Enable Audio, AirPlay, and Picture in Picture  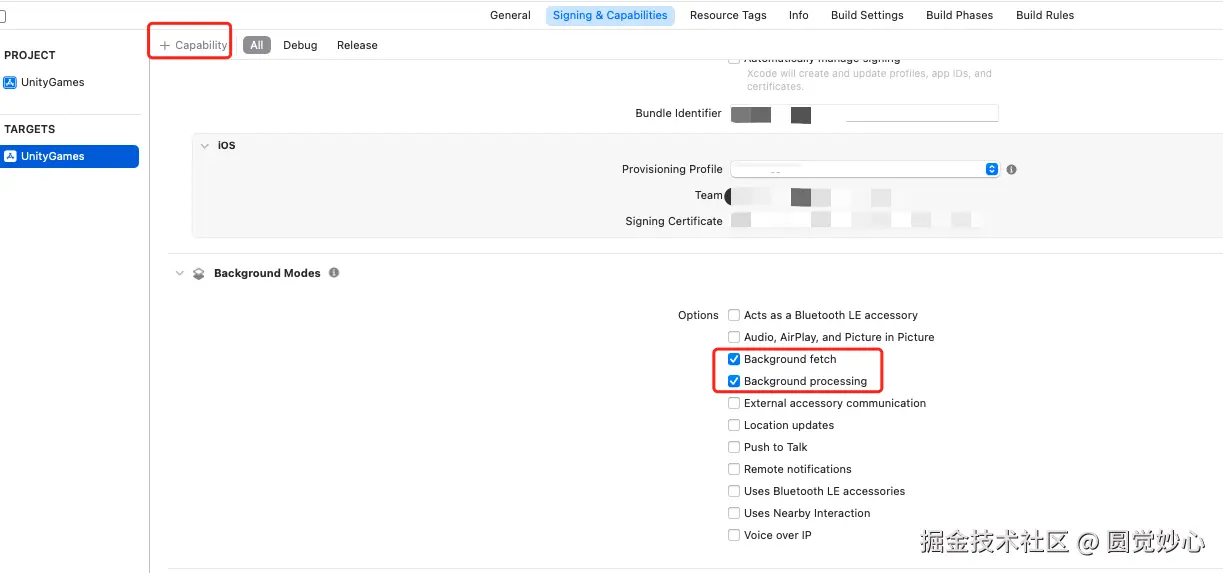tap(734, 338)
